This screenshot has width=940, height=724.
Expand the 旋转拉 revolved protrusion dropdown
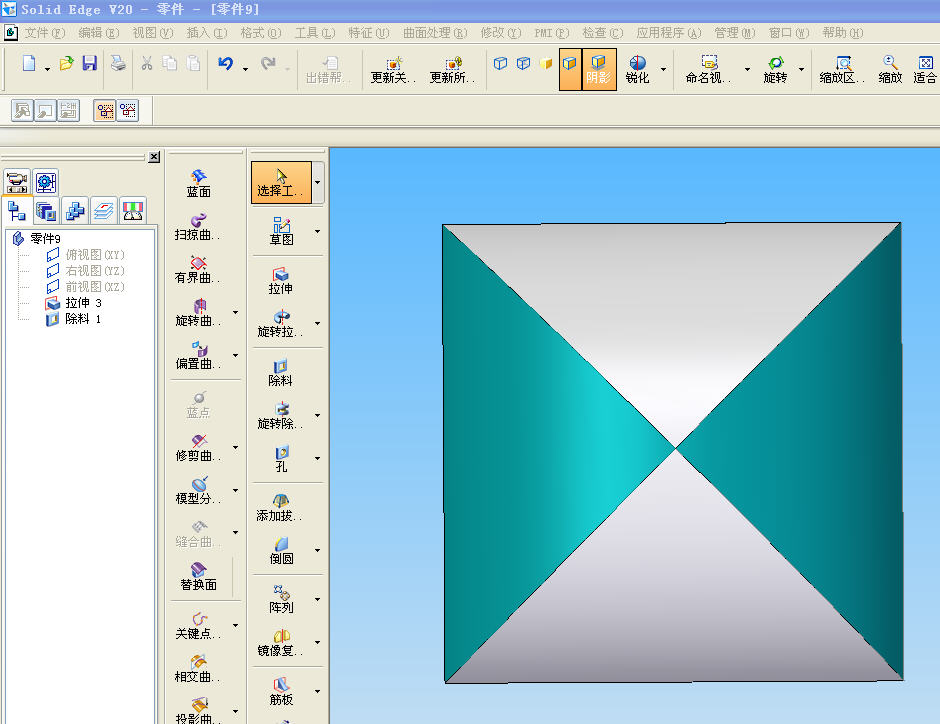(x=318, y=324)
